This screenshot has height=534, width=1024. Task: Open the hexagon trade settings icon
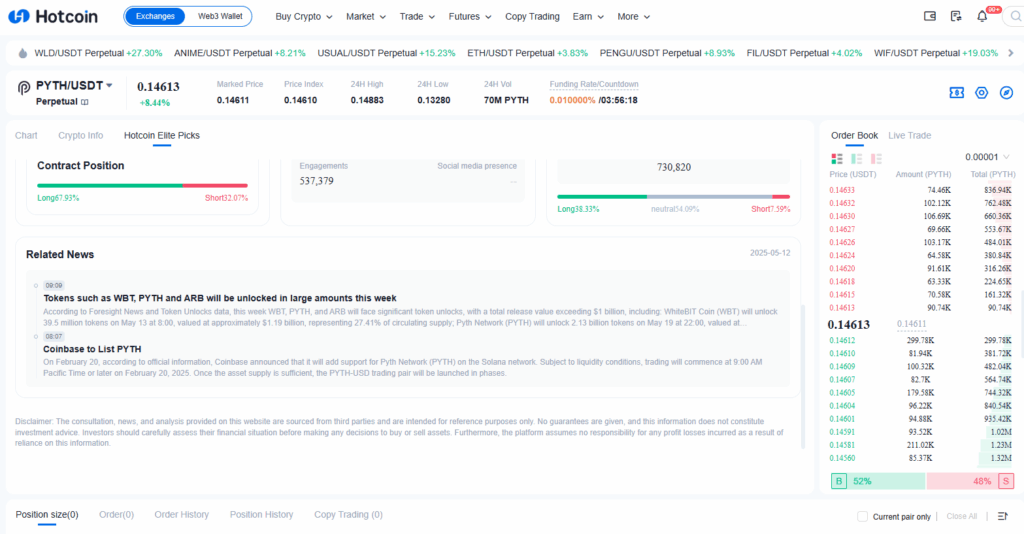pyautogui.click(x=982, y=93)
